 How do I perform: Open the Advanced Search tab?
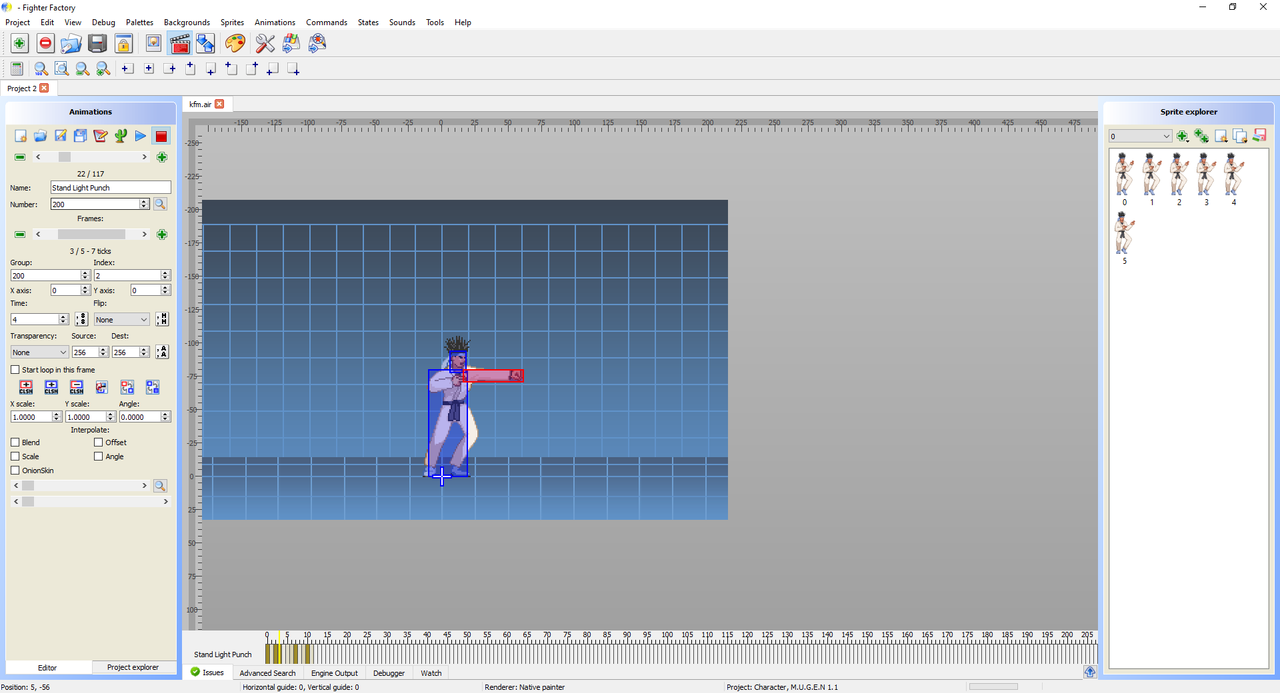[x=268, y=673]
